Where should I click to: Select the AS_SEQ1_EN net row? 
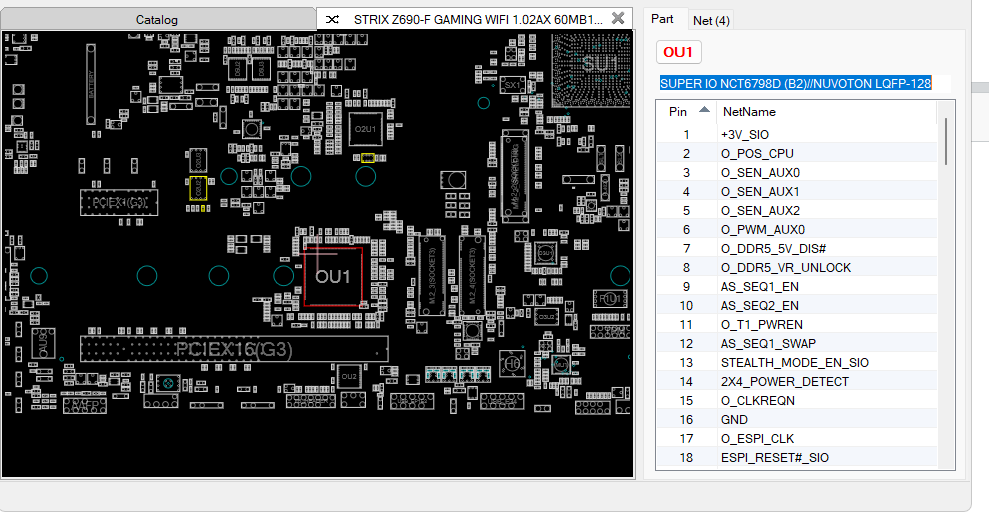click(797, 286)
